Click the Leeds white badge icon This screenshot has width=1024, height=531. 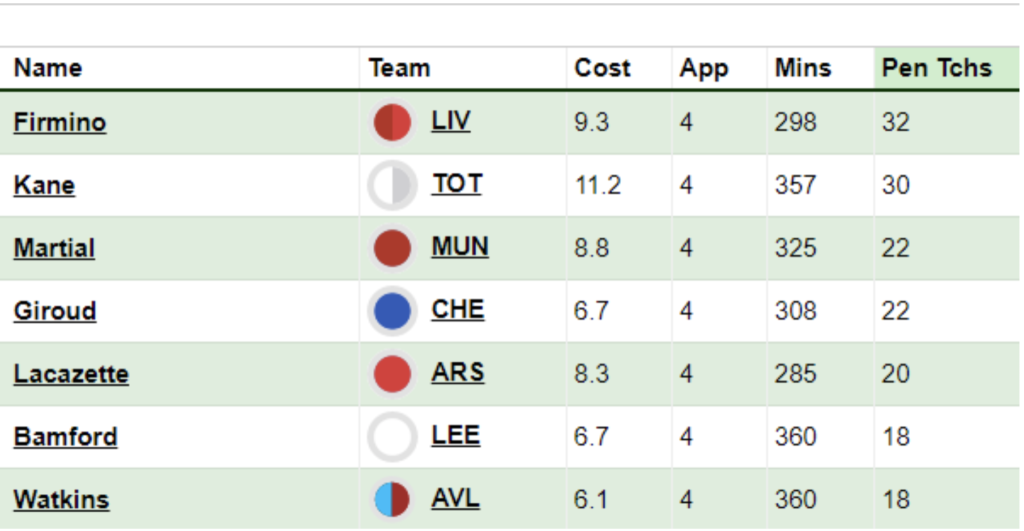pos(392,436)
